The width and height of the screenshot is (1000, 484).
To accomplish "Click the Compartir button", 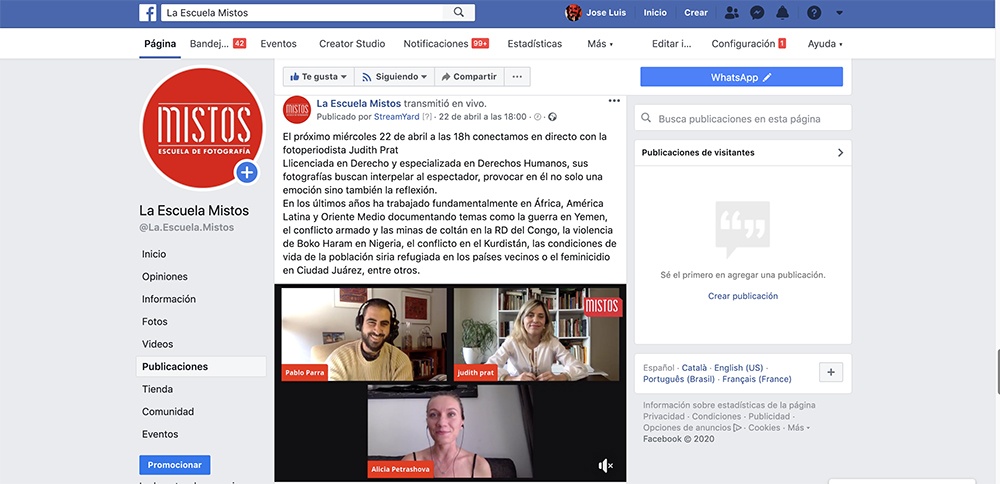I will point(469,77).
